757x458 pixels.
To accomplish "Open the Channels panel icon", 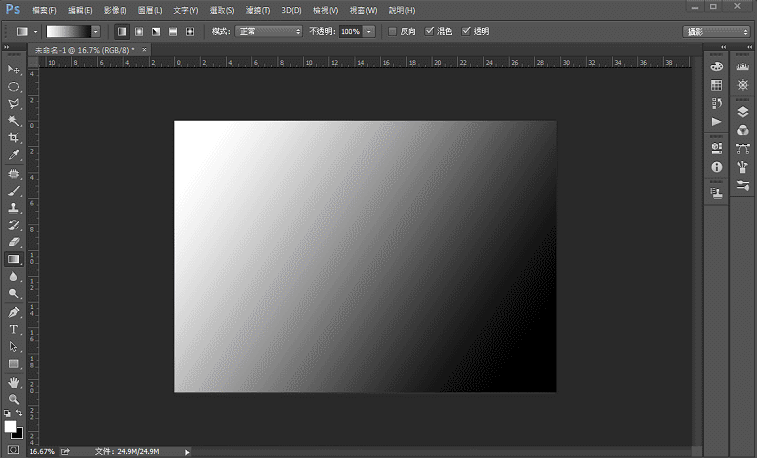I will pyautogui.click(x=743, y=130).
